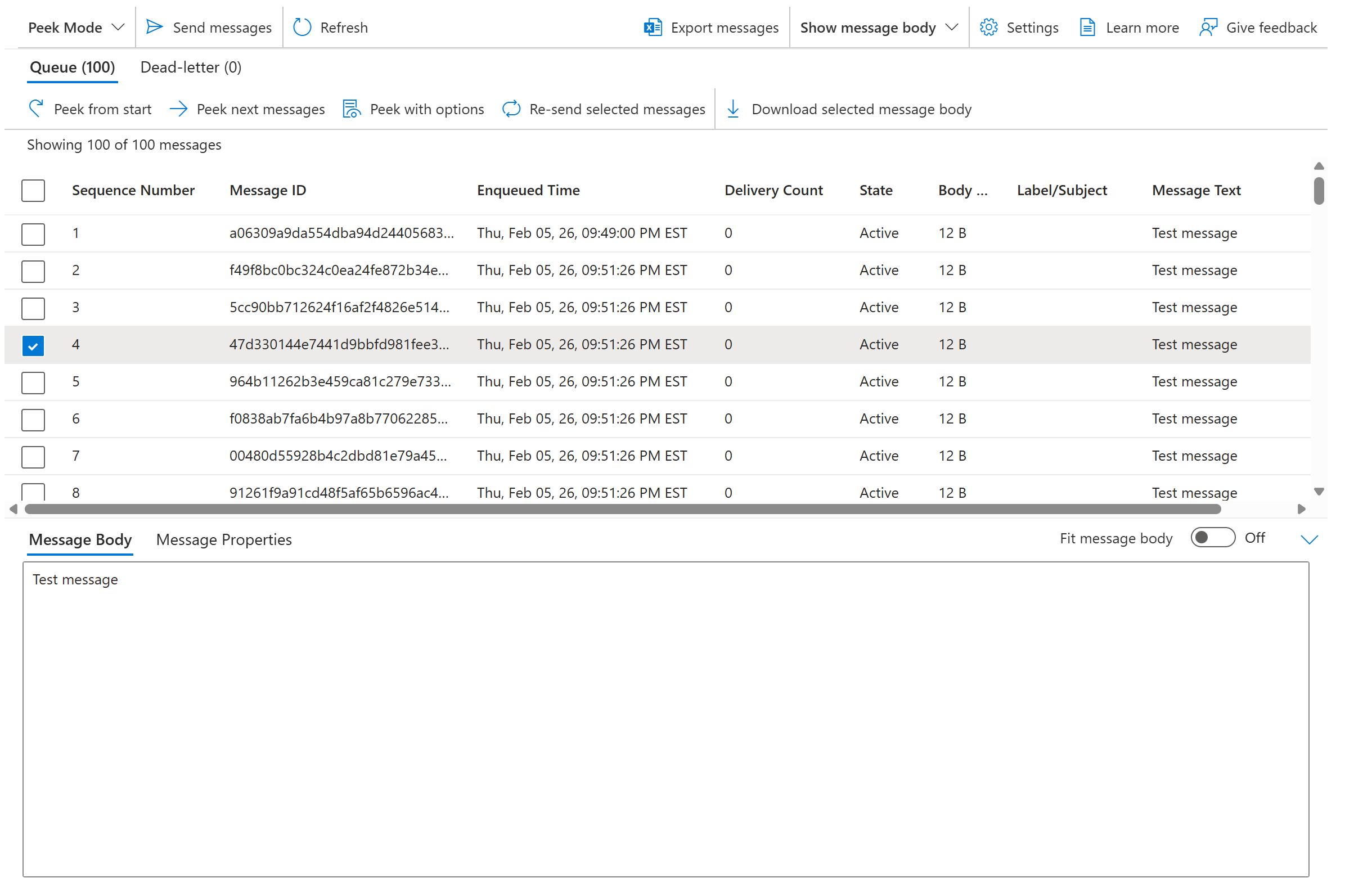Open the Peek Mode dropdown
The height and width of the screenshot is (896, 1345).
coord(76,27)
